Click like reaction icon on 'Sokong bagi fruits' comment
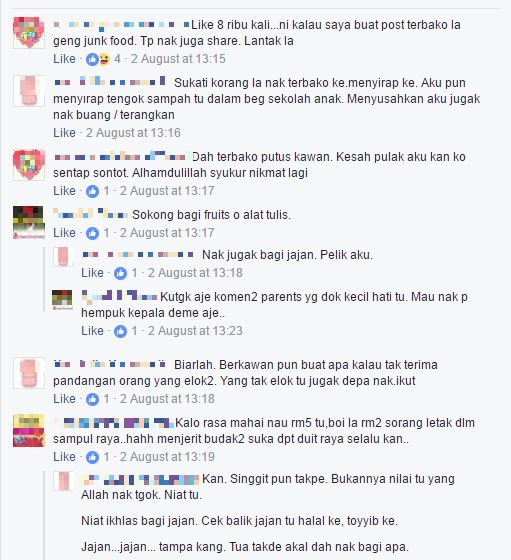The height and width of the screenshot is (560, 511). click(92, 233)
